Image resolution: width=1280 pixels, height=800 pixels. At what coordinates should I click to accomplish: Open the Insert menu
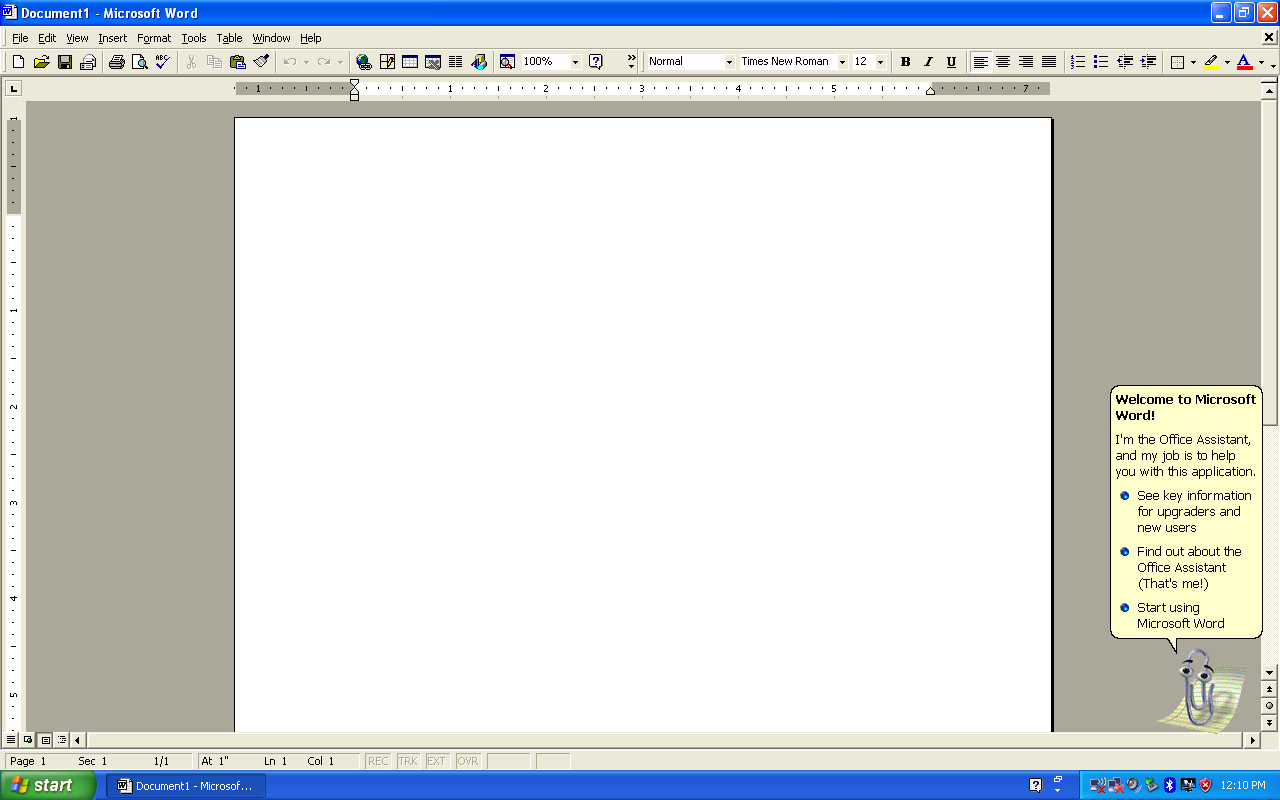112,38
